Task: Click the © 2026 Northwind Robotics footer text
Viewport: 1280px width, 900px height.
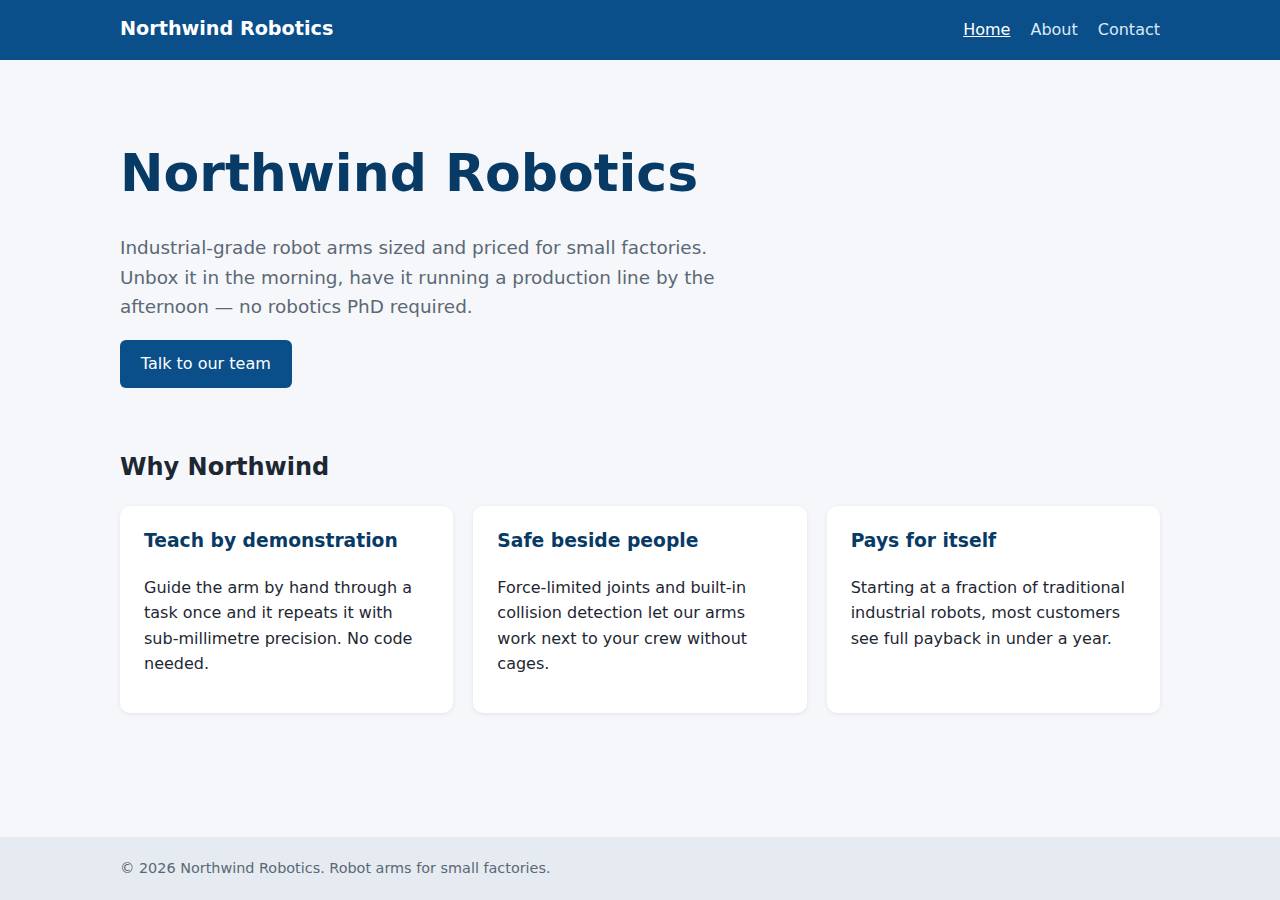Action: [x=335, y=868]
